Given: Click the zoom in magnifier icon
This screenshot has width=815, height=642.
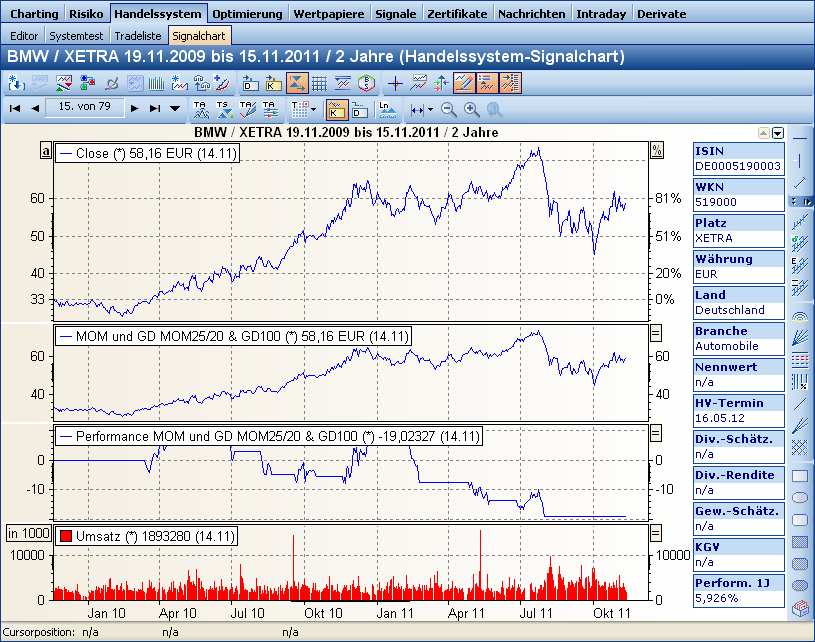Looking at the screenshot, I should (471, 108).
